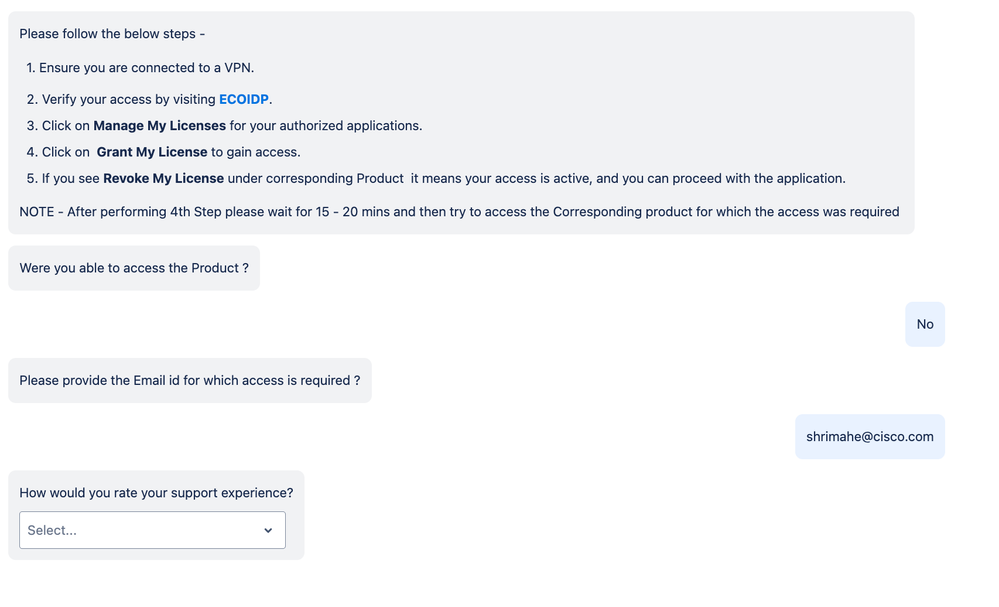Click "Please follow the below steps" heading
This screenshot has height=607, width=999.
(112, 34)
